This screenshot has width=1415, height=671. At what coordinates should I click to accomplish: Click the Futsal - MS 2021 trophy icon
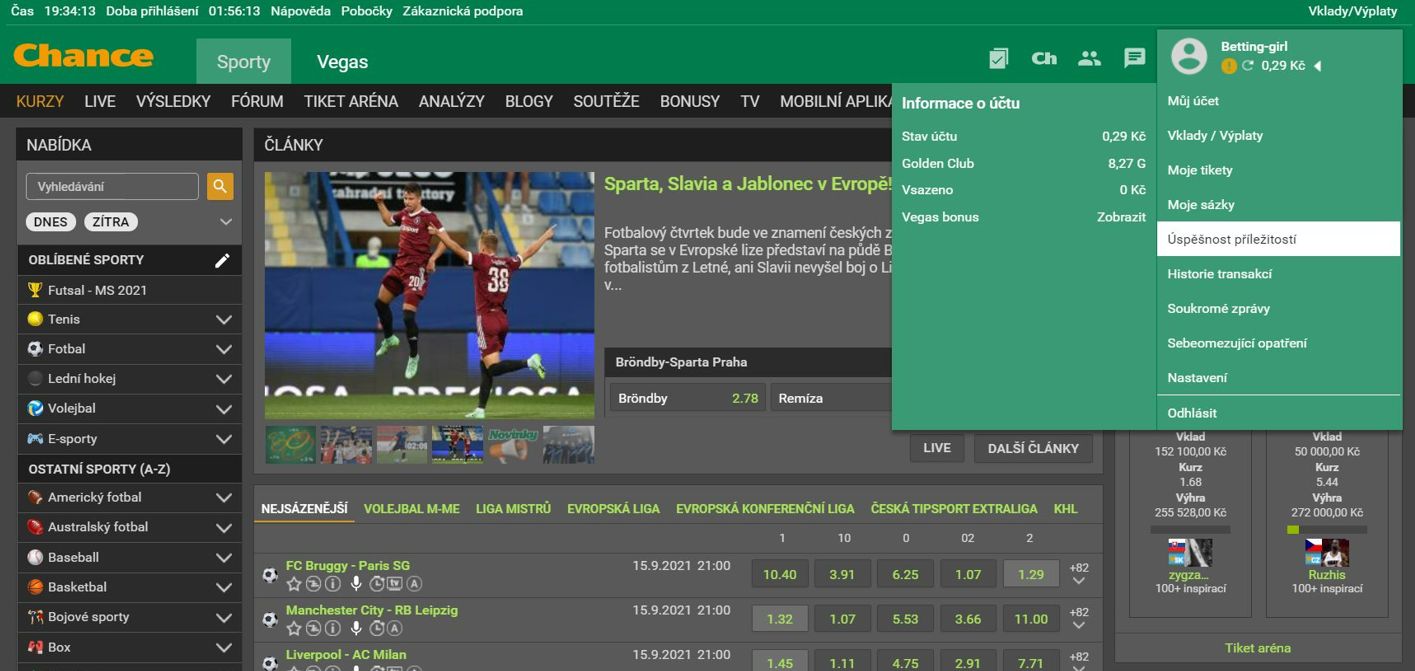35,290
